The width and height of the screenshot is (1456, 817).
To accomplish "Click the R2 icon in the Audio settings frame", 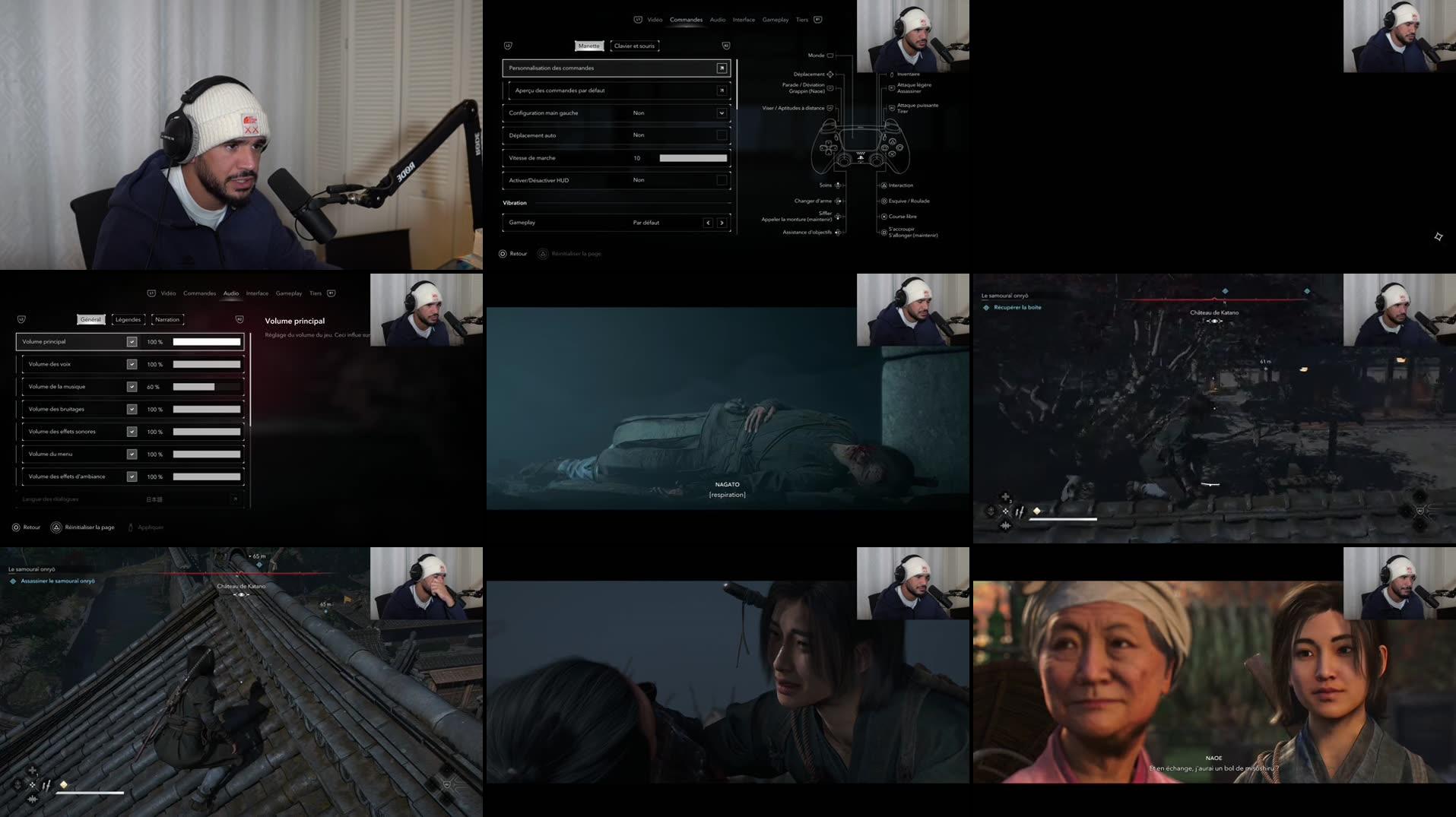I will (x=239, y=319).
